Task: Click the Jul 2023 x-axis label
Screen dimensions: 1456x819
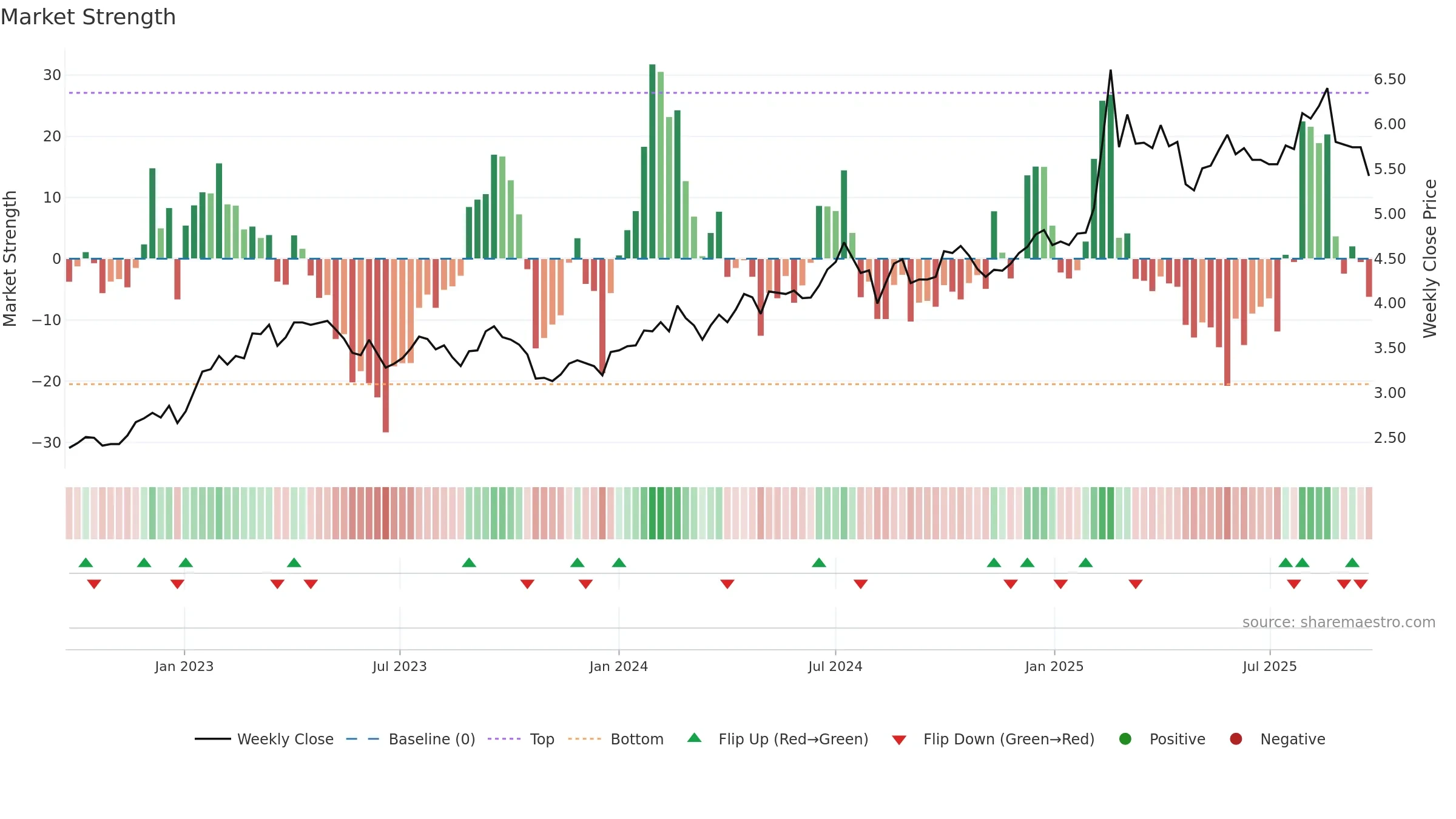Action: (400, 666)
